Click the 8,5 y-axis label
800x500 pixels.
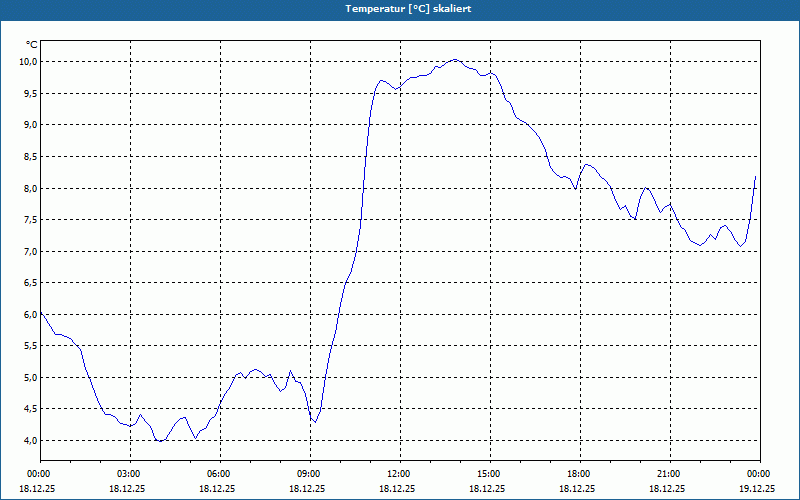pos(31,157)
